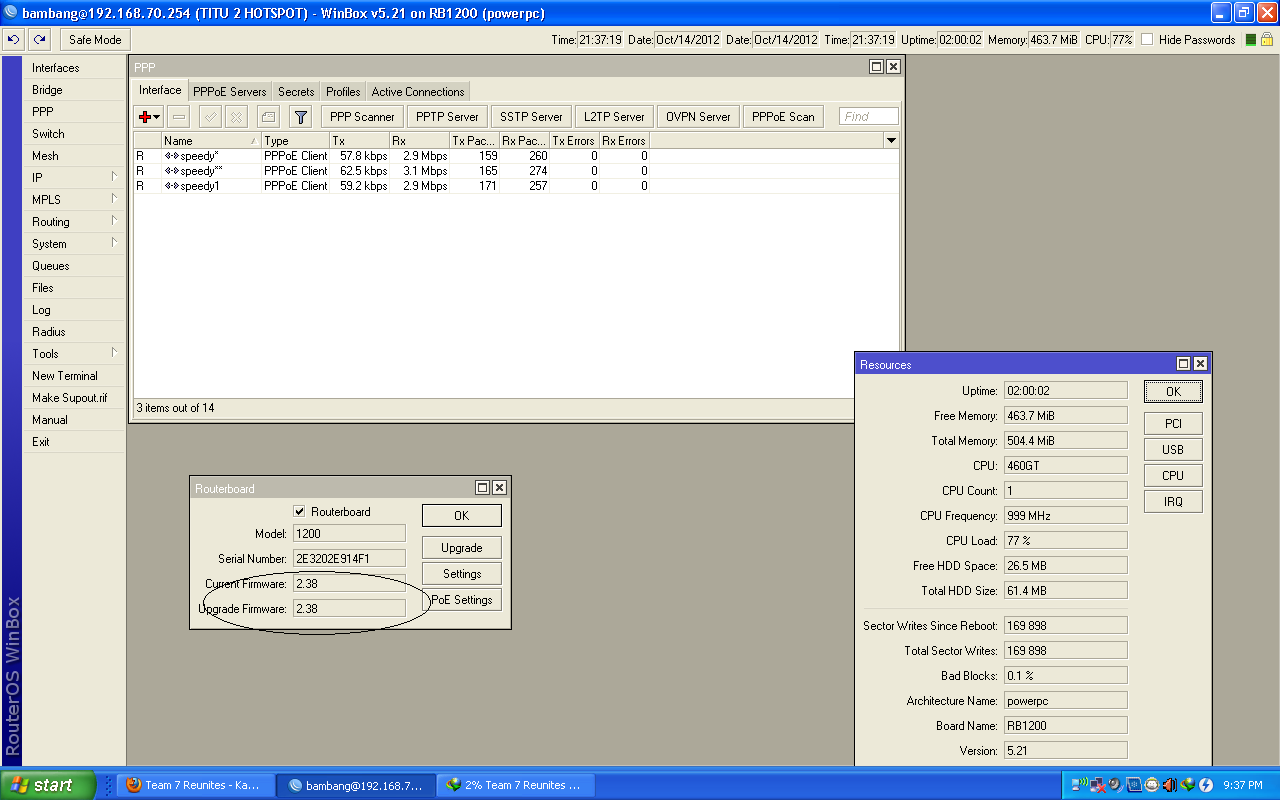Open Firefox Team 7 Reunites taskbar item

pos(195,785)
